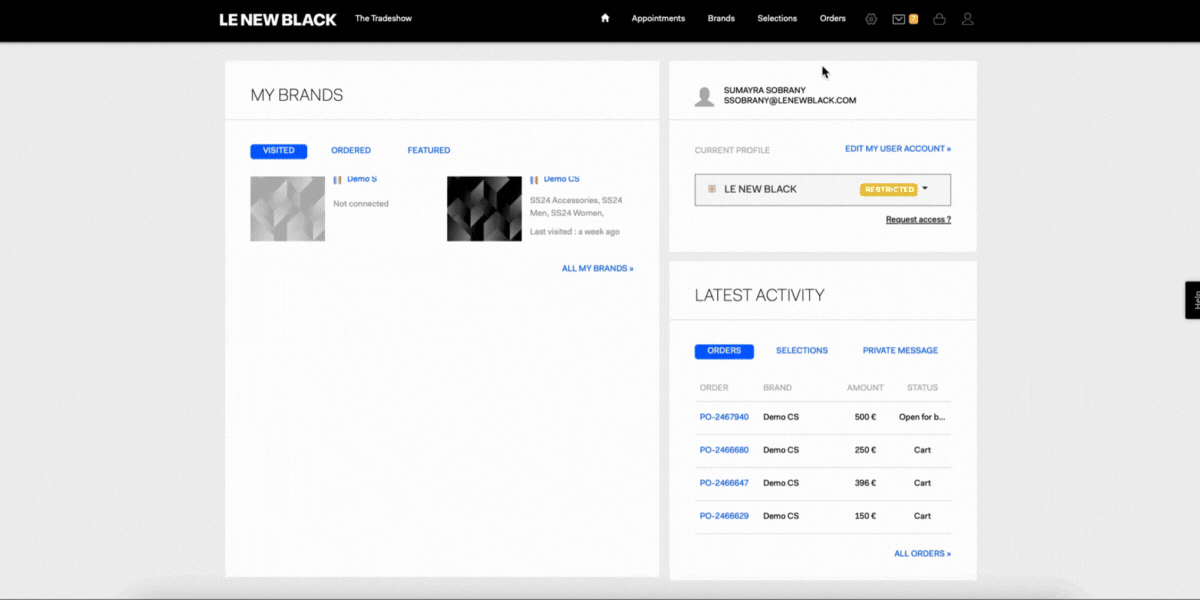
Task: Click the 'Not connected' text
Action: [361, 204]
